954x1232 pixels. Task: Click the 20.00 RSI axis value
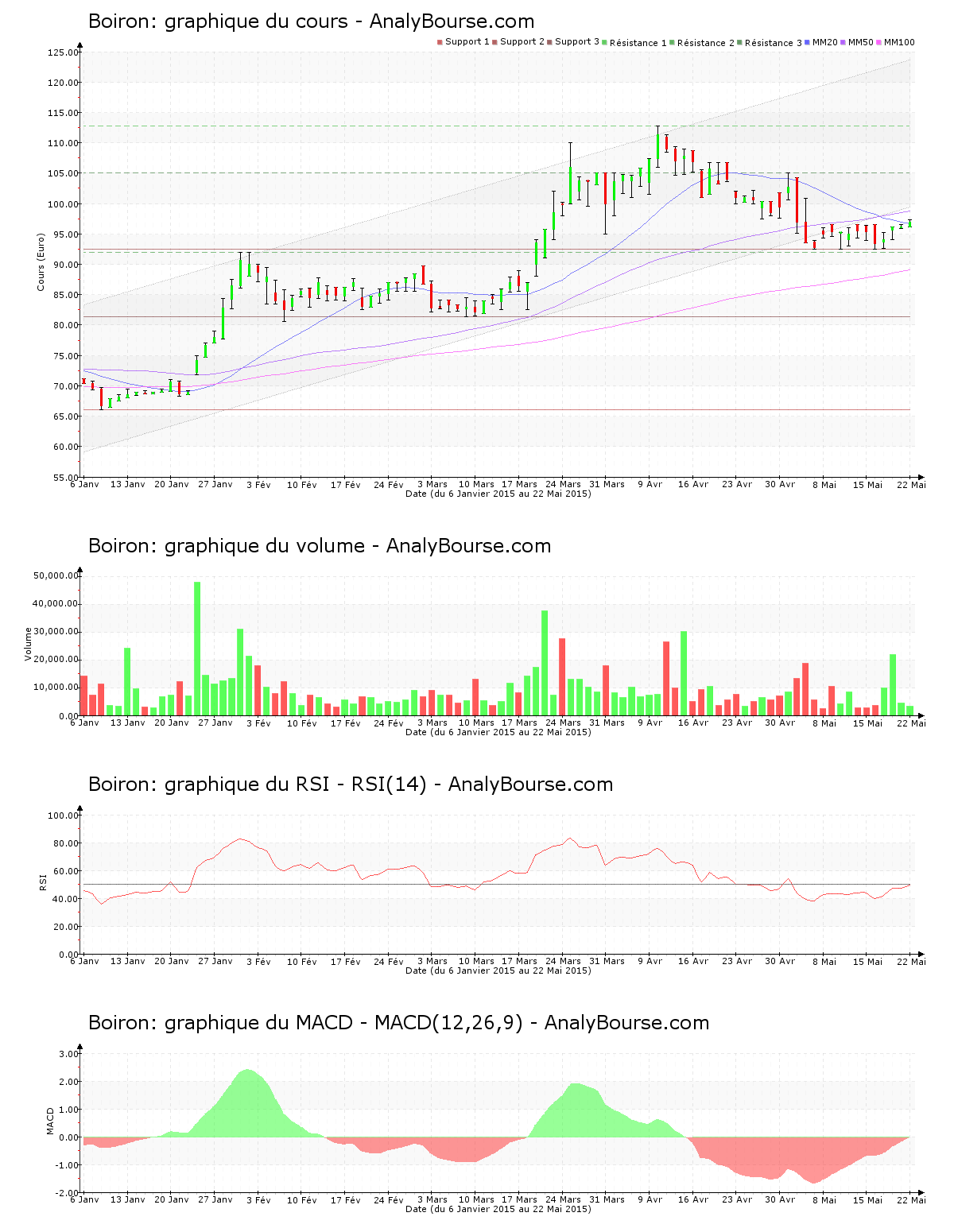coord(65,927)
